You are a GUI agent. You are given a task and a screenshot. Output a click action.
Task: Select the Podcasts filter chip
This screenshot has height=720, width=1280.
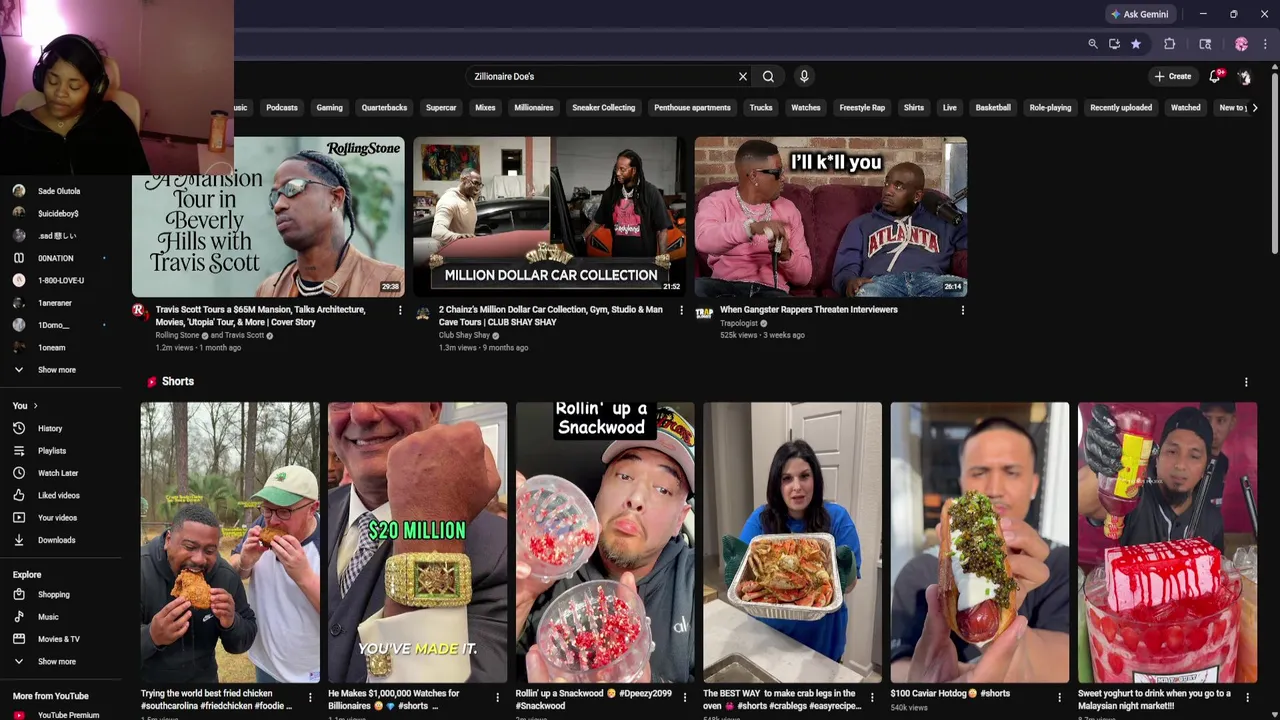pyautogui.click(x=282, y=108)
